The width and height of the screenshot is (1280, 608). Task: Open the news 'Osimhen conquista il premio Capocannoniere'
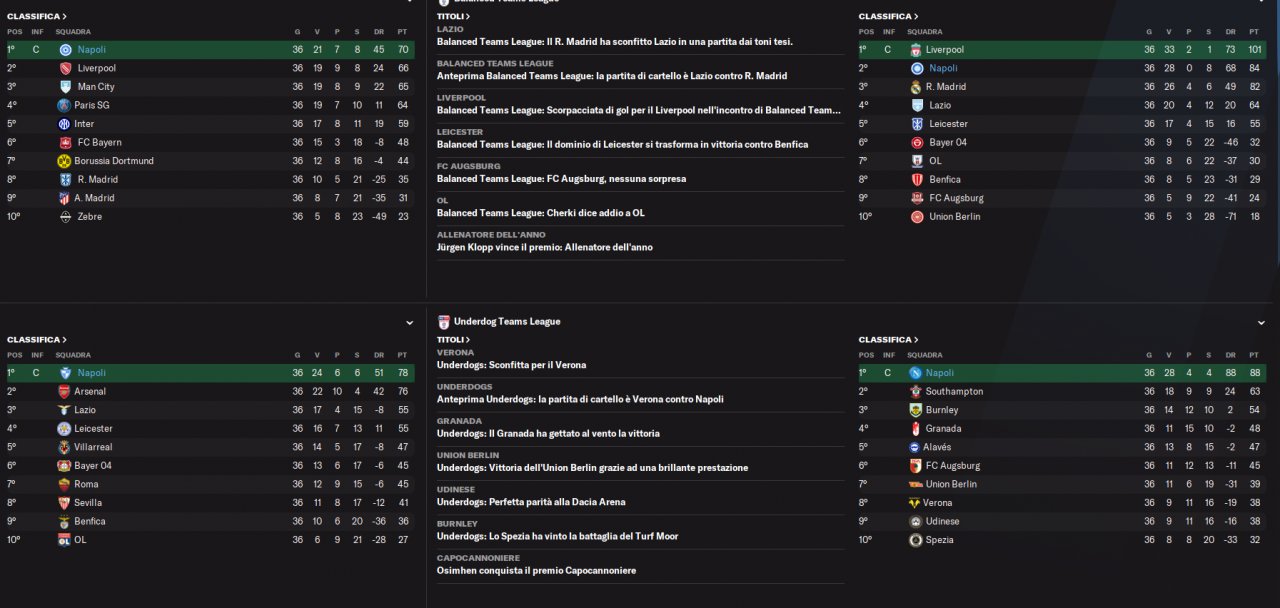tap(536, 571)
